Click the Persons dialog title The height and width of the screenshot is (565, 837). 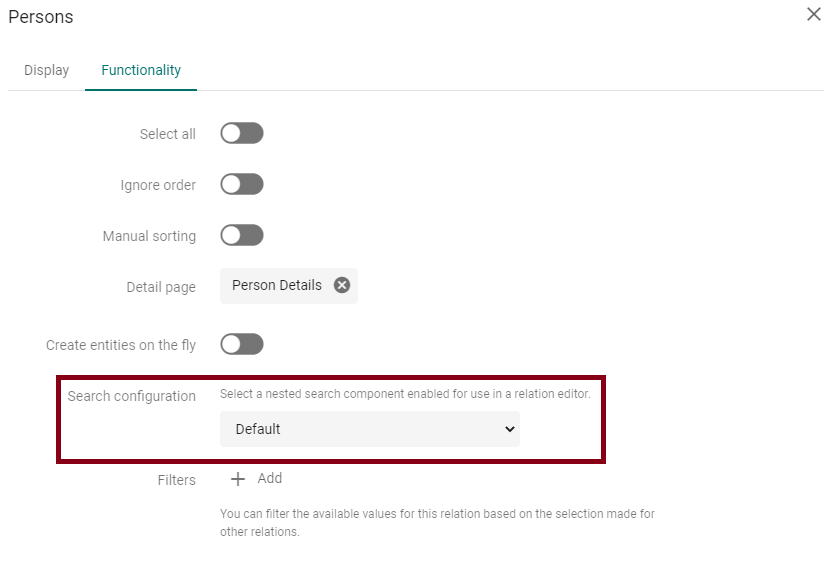41,17
